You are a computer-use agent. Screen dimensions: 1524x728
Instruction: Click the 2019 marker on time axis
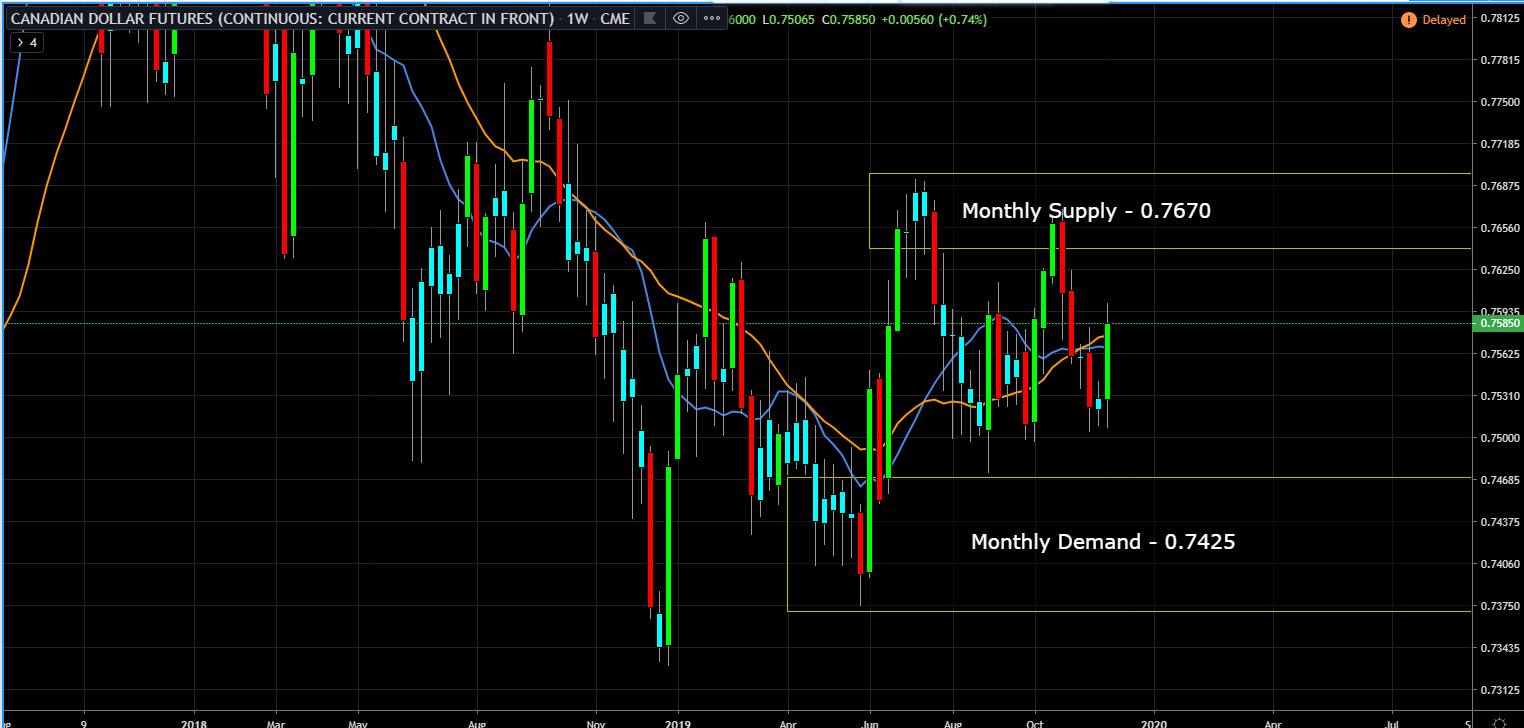(x=677, y=719)
